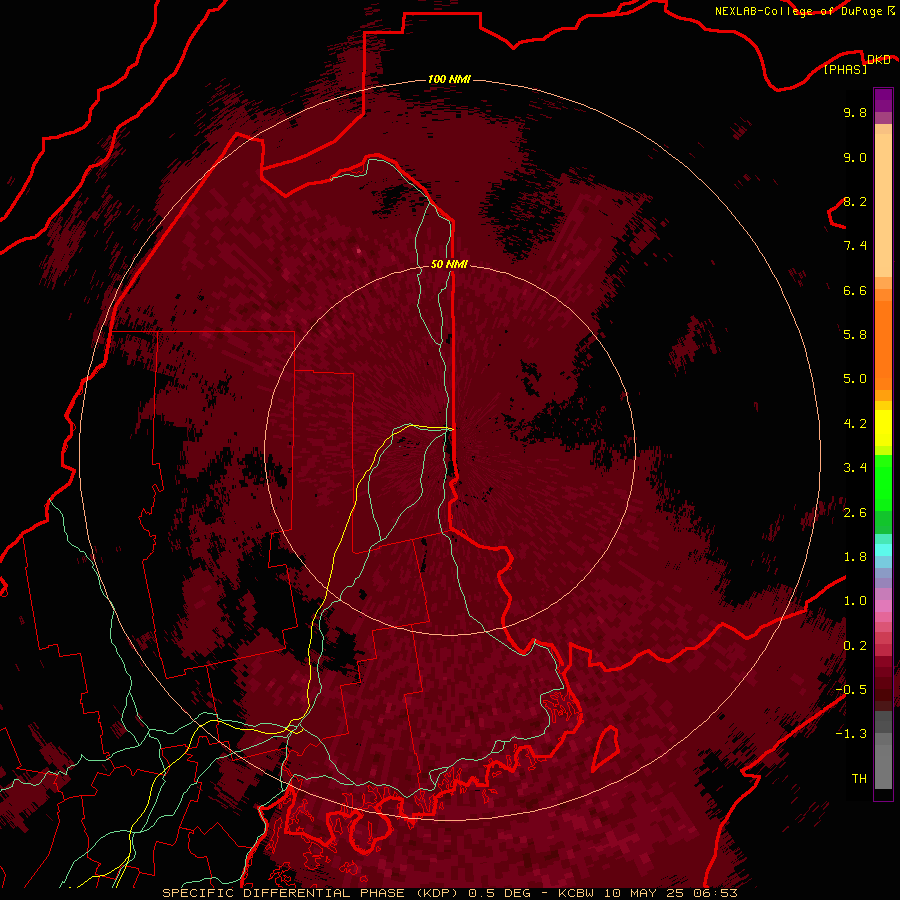Click the "DKD" product code label

pos(878,60)
